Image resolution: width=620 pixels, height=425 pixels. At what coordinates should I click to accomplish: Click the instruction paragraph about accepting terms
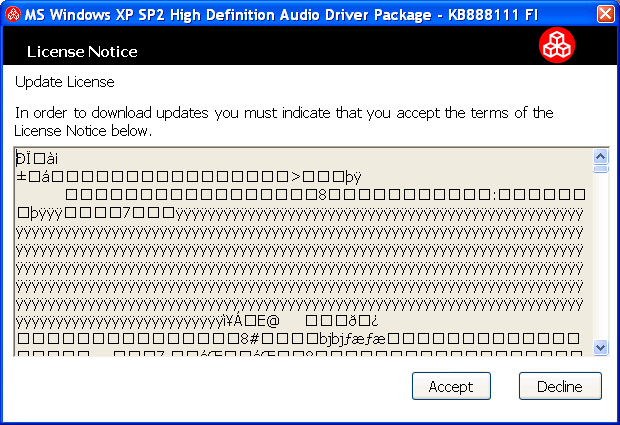[284, 121]
